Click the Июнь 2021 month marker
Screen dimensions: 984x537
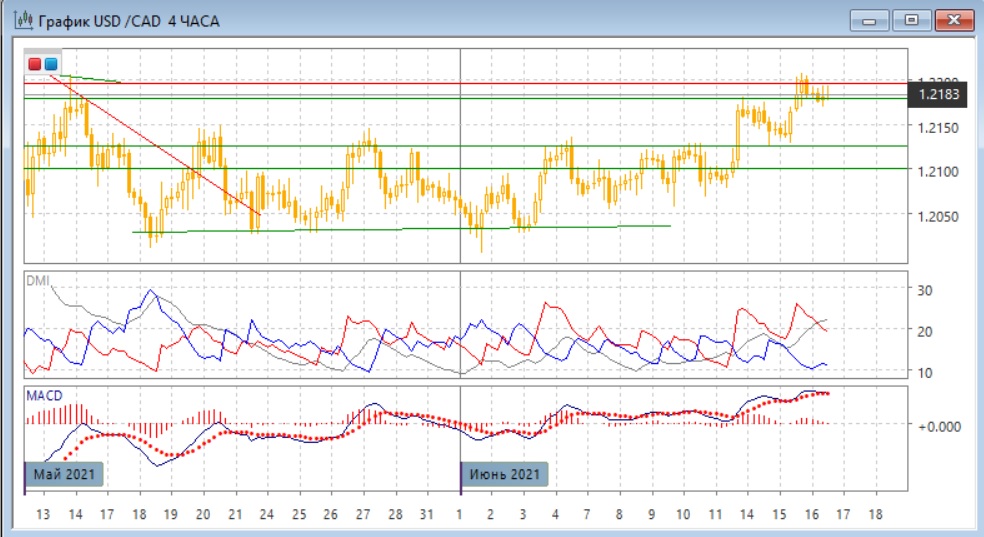pos(505,473)
